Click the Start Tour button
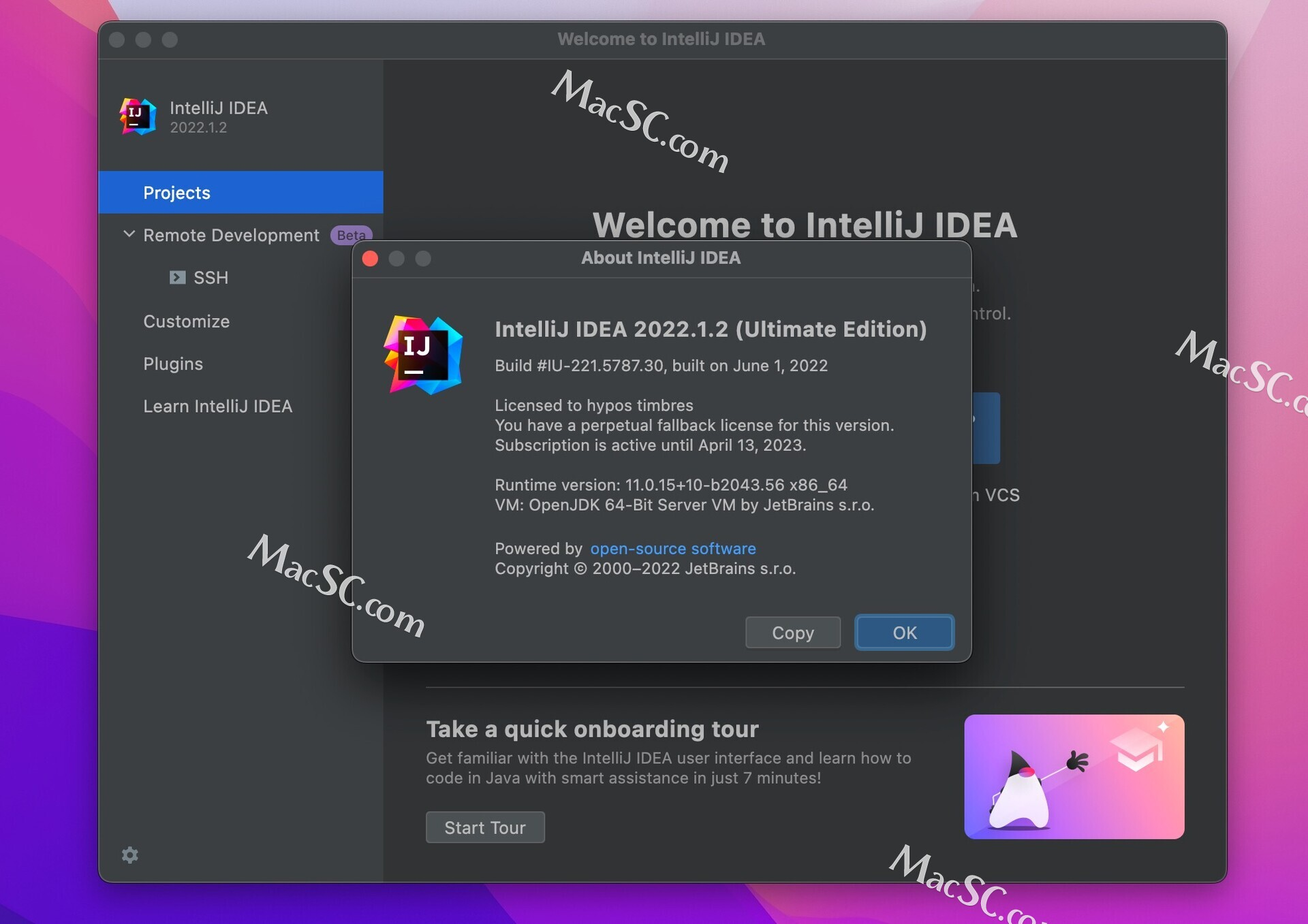 485,827
